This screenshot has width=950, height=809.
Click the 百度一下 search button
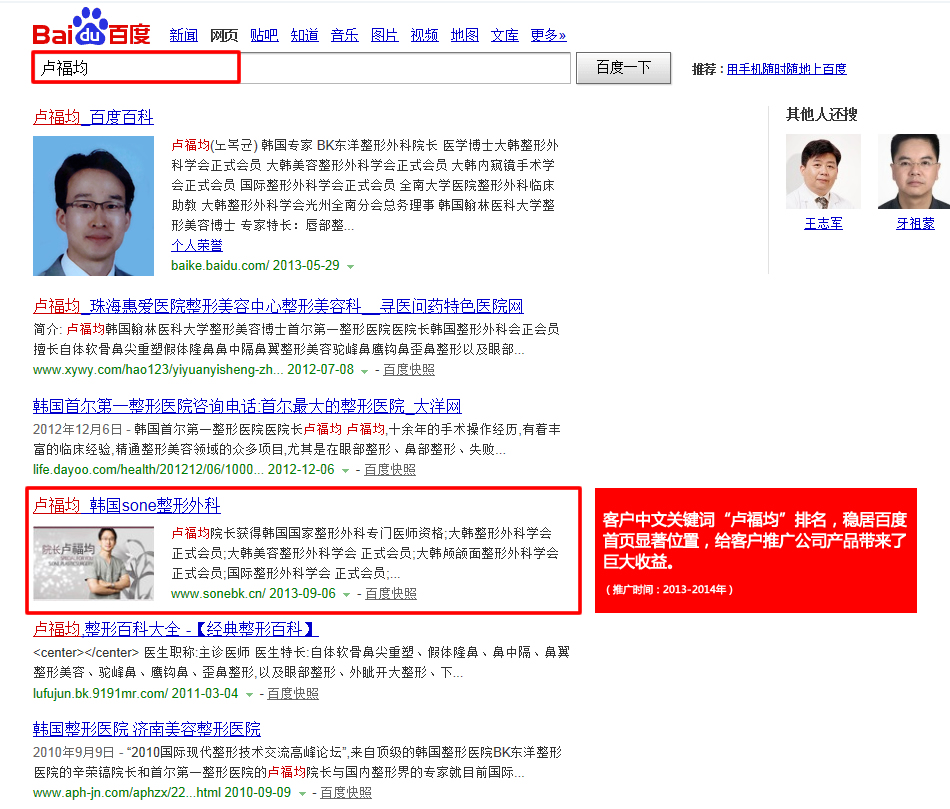click(623, 68)
